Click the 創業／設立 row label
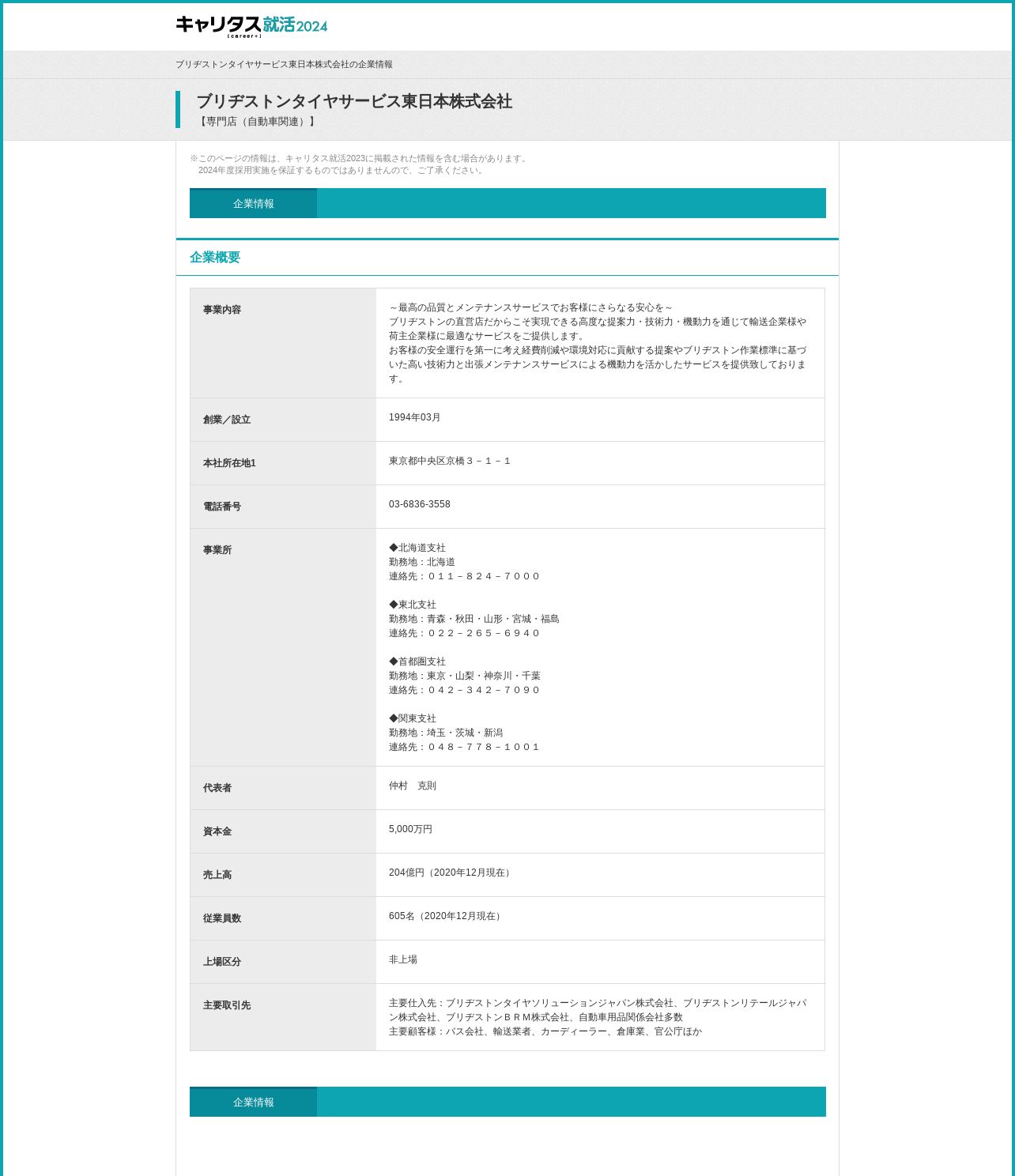 tap(227, 420)
